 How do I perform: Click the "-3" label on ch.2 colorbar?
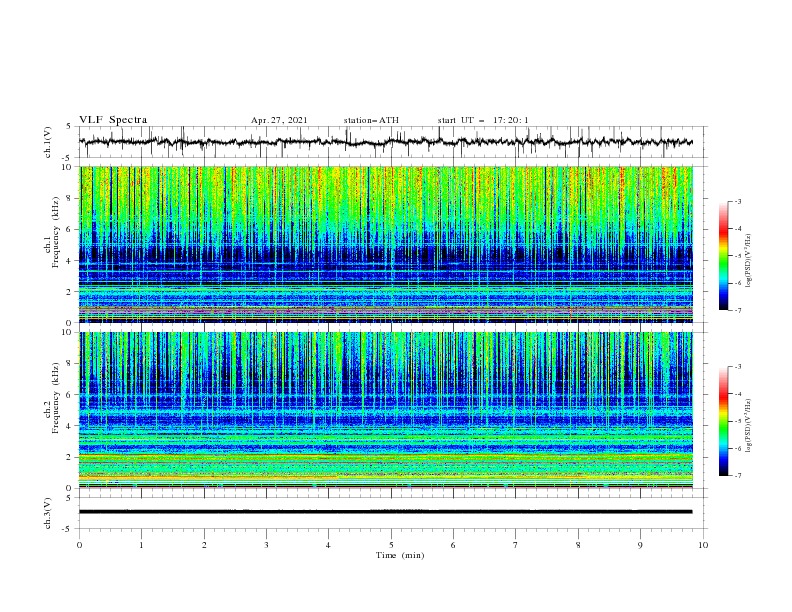pos(737,367)
